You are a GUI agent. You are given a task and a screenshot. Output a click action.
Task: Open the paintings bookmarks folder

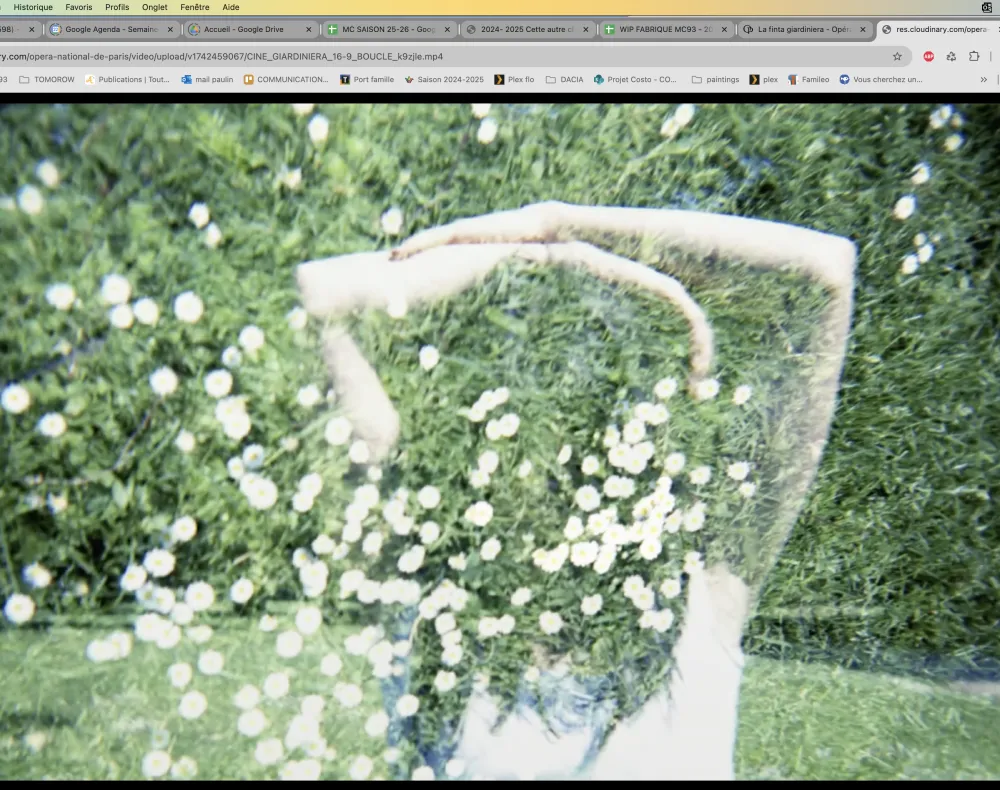pyautogui.click(x=714, y=79)
